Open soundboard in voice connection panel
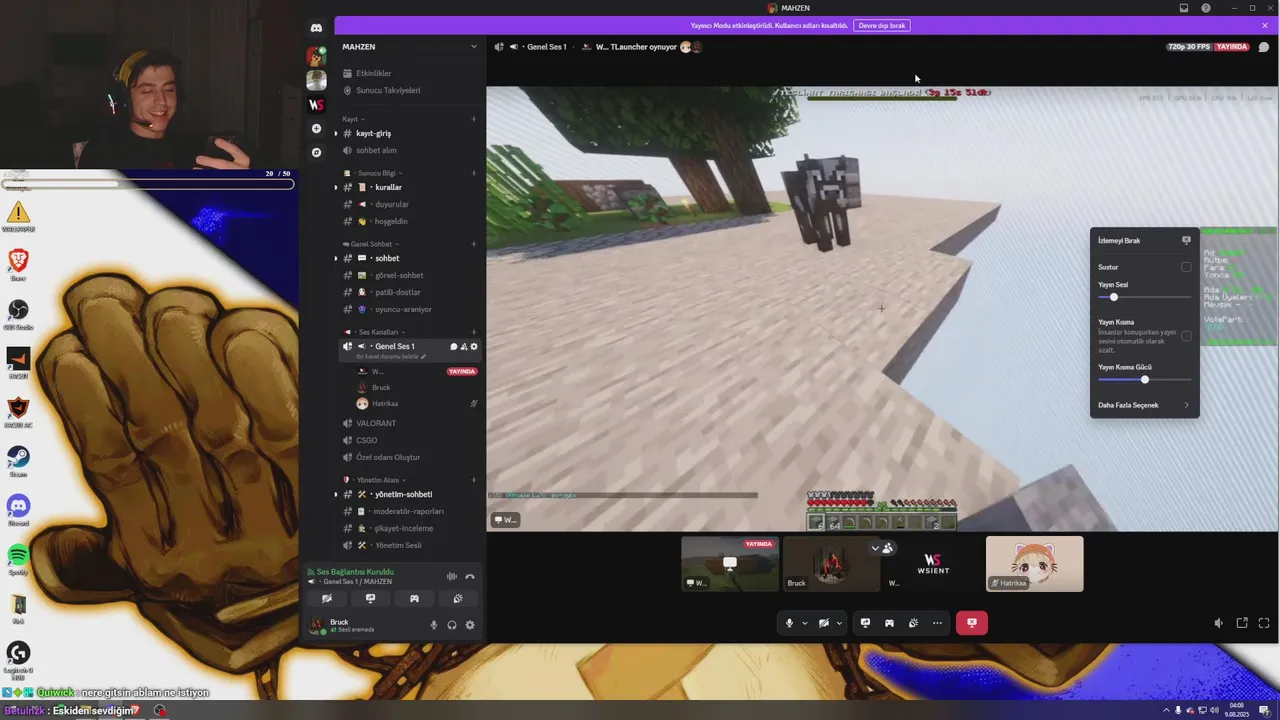The height and width of the screenshot is (720, 1280). (458, 598)
